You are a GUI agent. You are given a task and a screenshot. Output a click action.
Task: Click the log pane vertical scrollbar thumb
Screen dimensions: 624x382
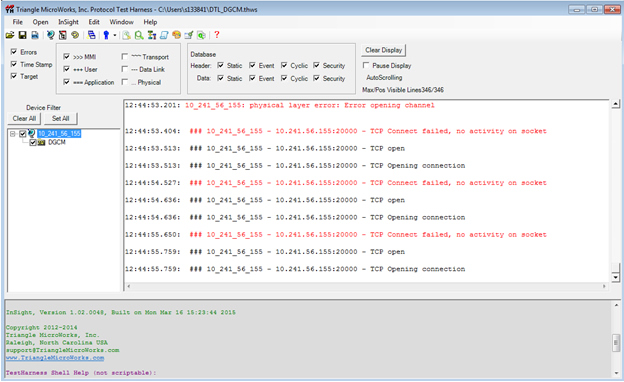(x=616, y=267)
